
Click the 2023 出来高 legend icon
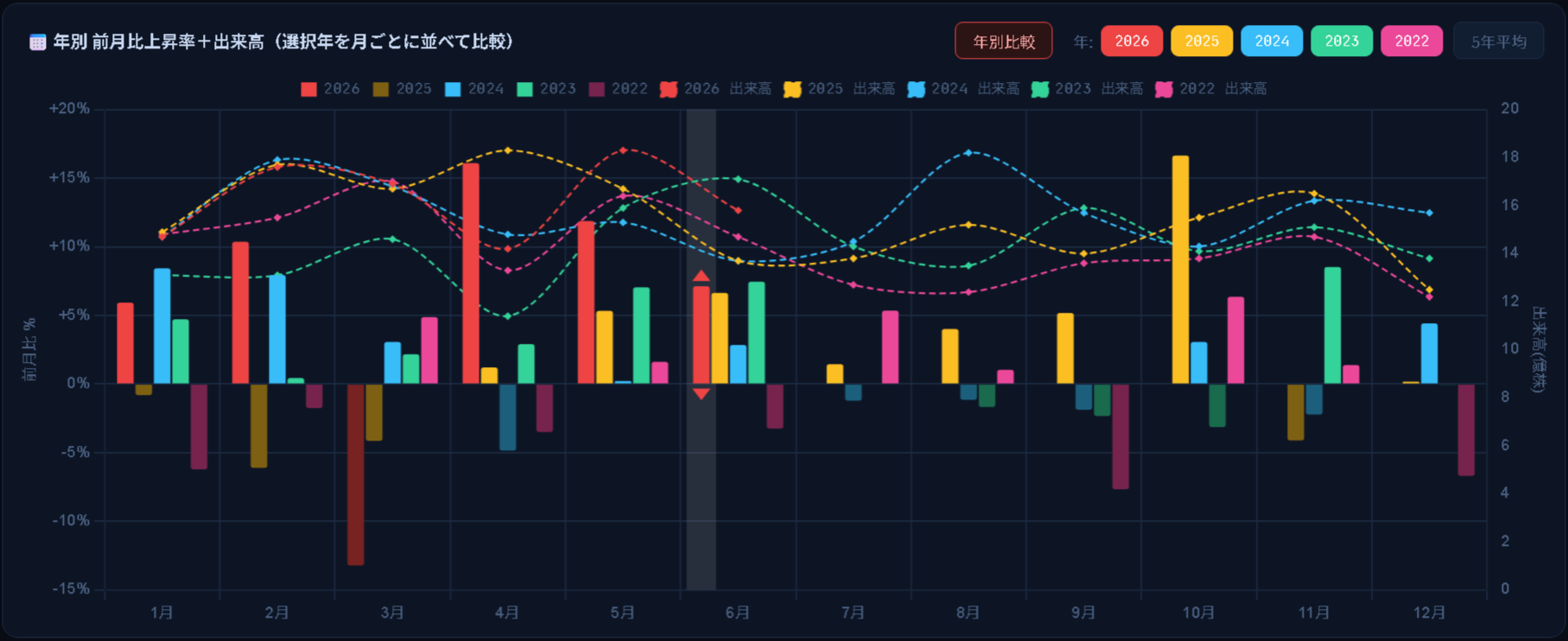coord(1040,89)
